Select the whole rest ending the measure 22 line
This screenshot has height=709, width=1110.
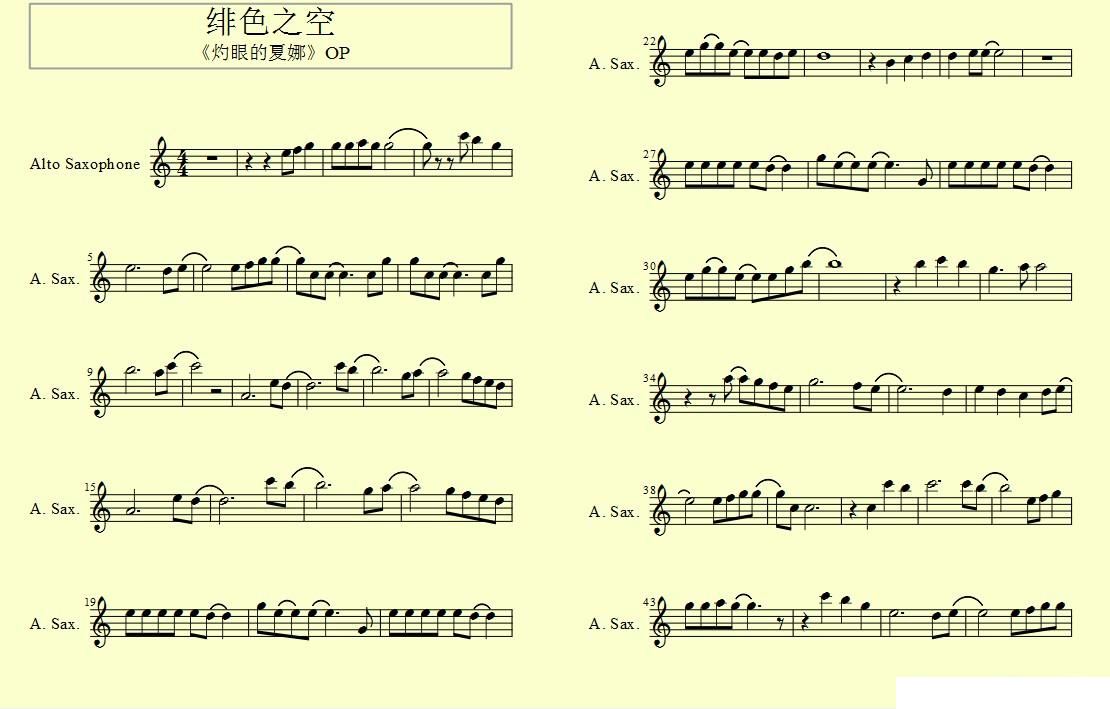point(1047,58)
